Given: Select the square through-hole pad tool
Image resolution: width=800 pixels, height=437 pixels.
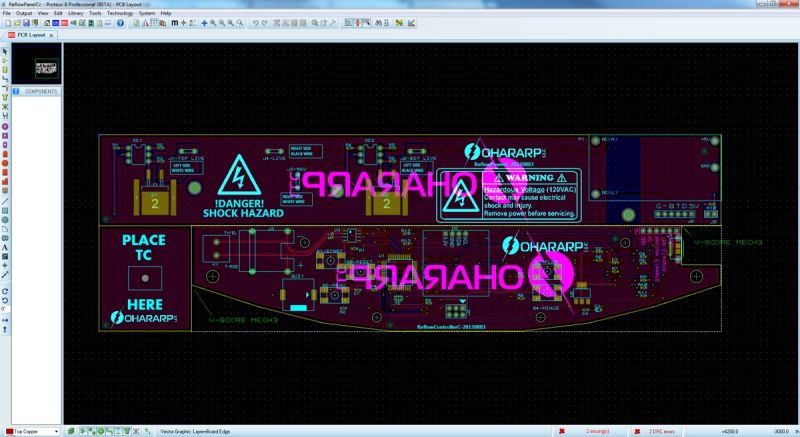Looking at the screenshot, I should point(5,136).
